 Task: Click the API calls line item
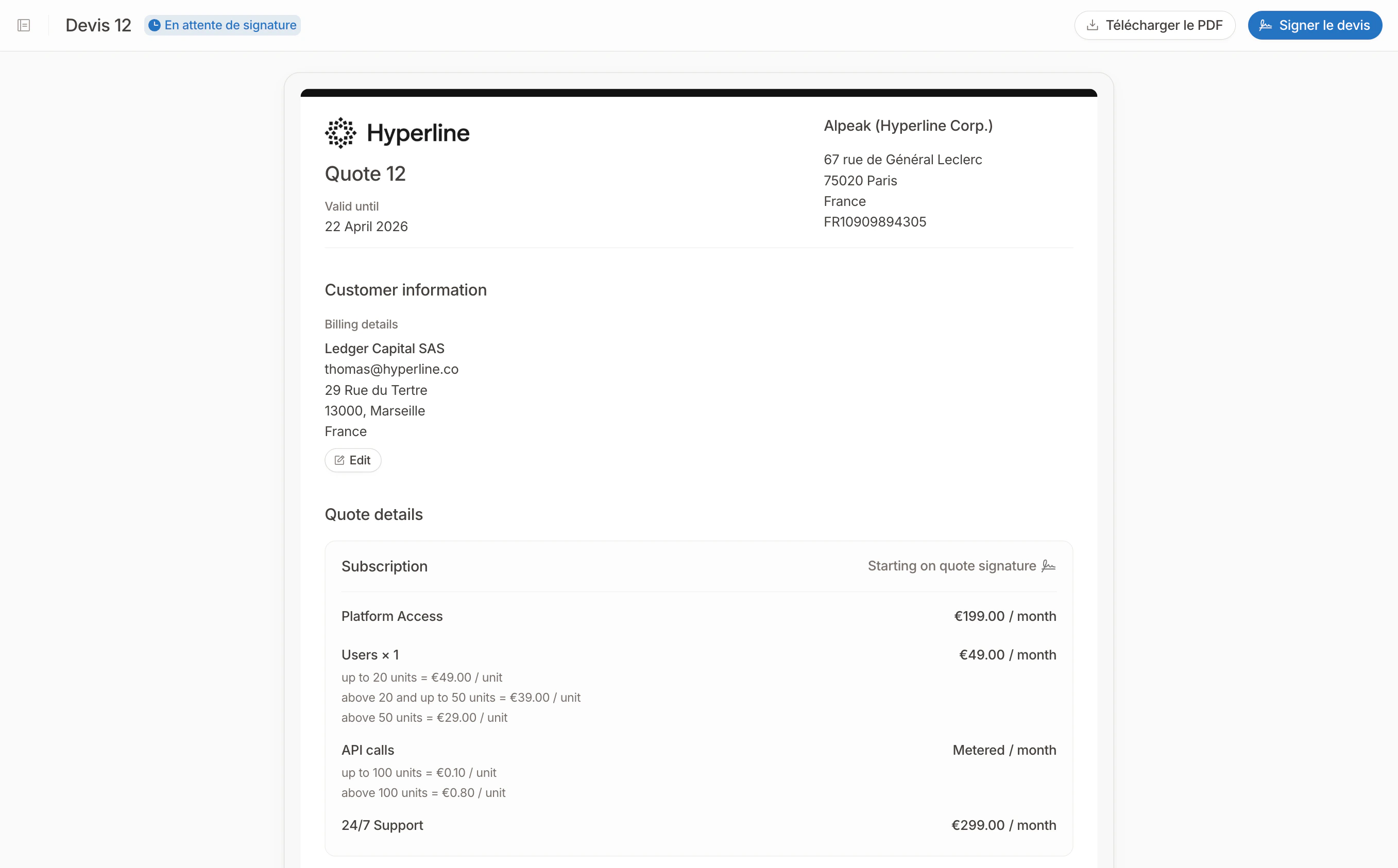pos(368,750)
